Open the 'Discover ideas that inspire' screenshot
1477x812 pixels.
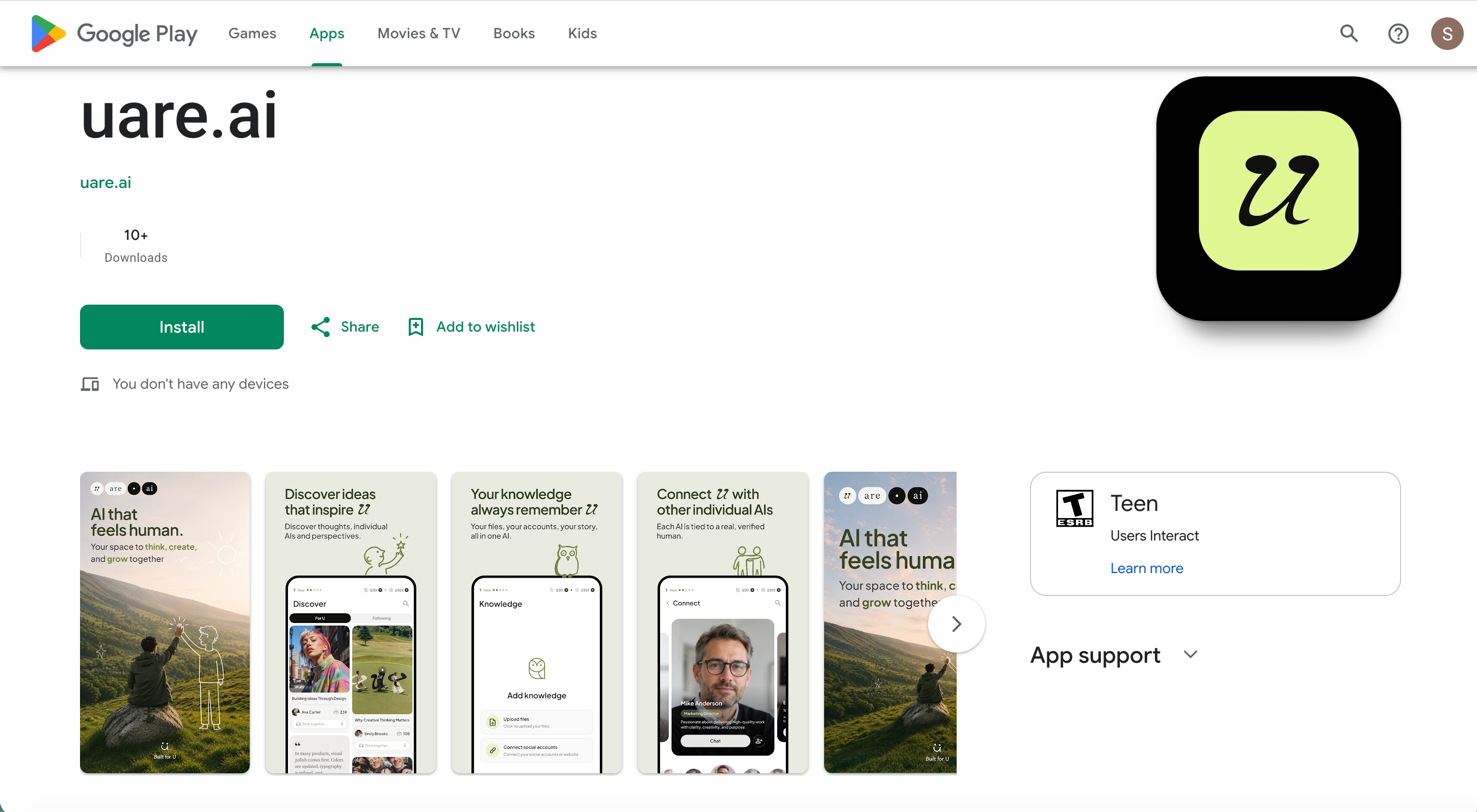(x=350, y=622)
